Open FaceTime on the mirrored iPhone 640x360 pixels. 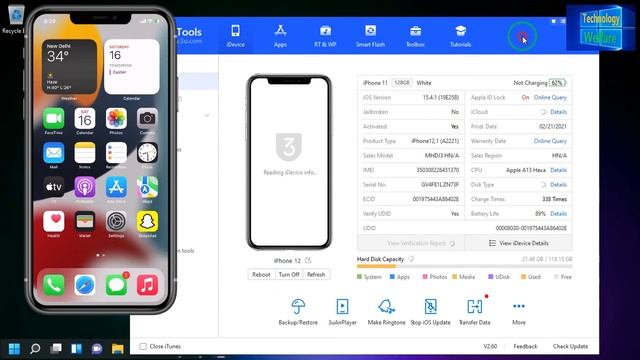click(53, 119)
